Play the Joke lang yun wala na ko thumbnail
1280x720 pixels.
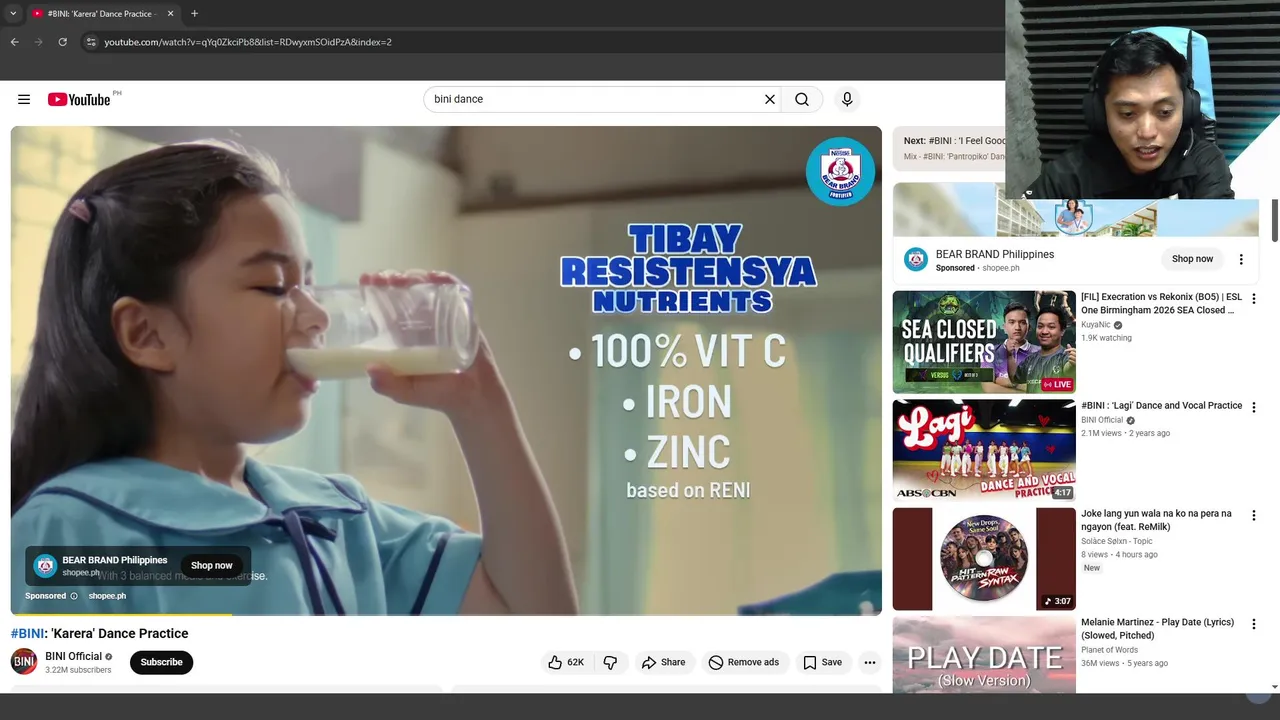tap(984, 559)
